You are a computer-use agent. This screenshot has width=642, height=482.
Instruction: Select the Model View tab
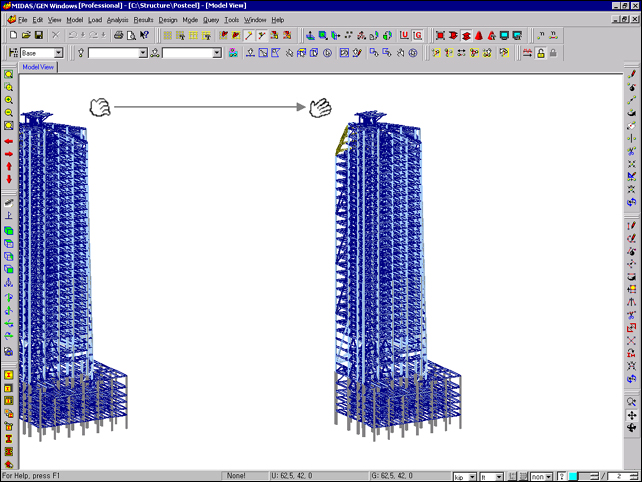pos(39,67)
